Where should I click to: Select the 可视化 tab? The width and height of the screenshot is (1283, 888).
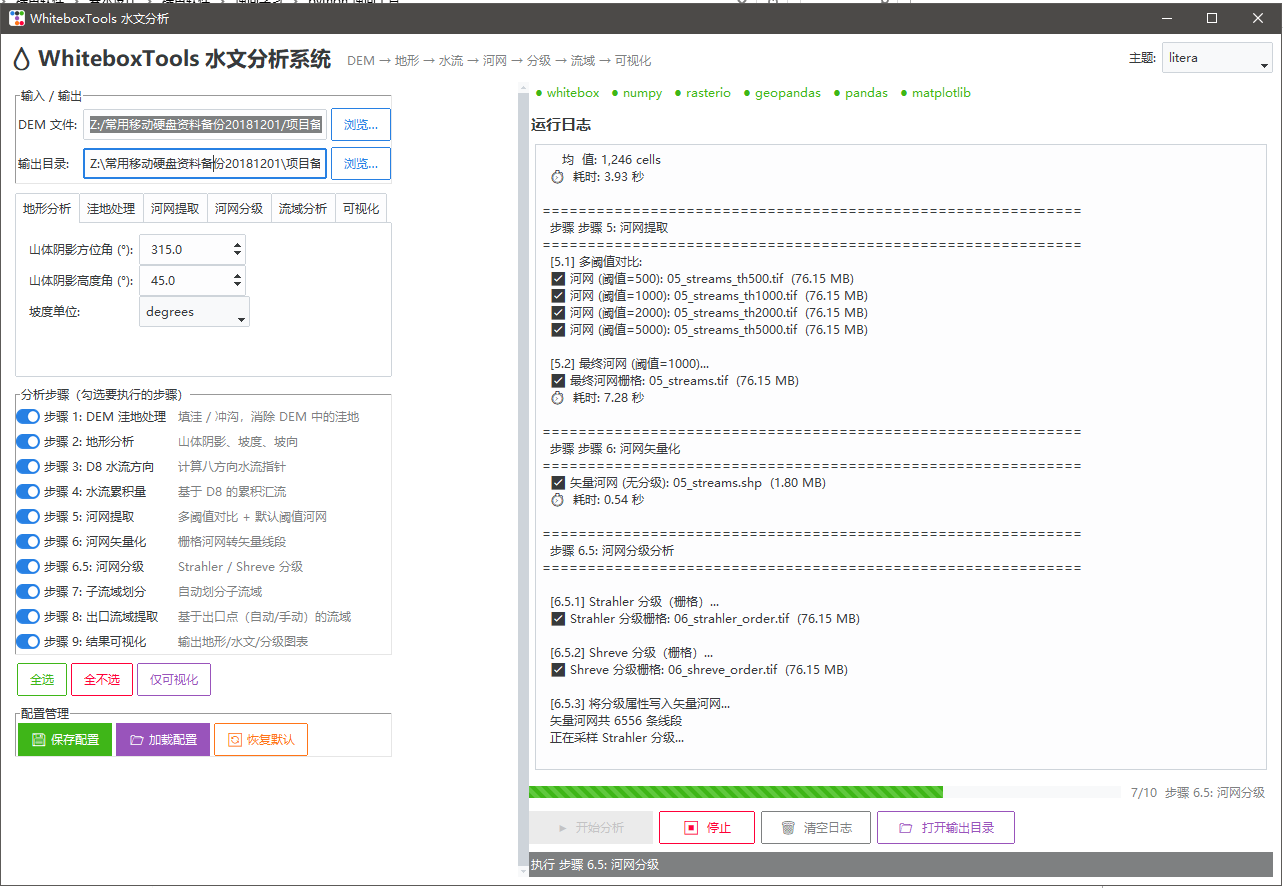point(361,209)
